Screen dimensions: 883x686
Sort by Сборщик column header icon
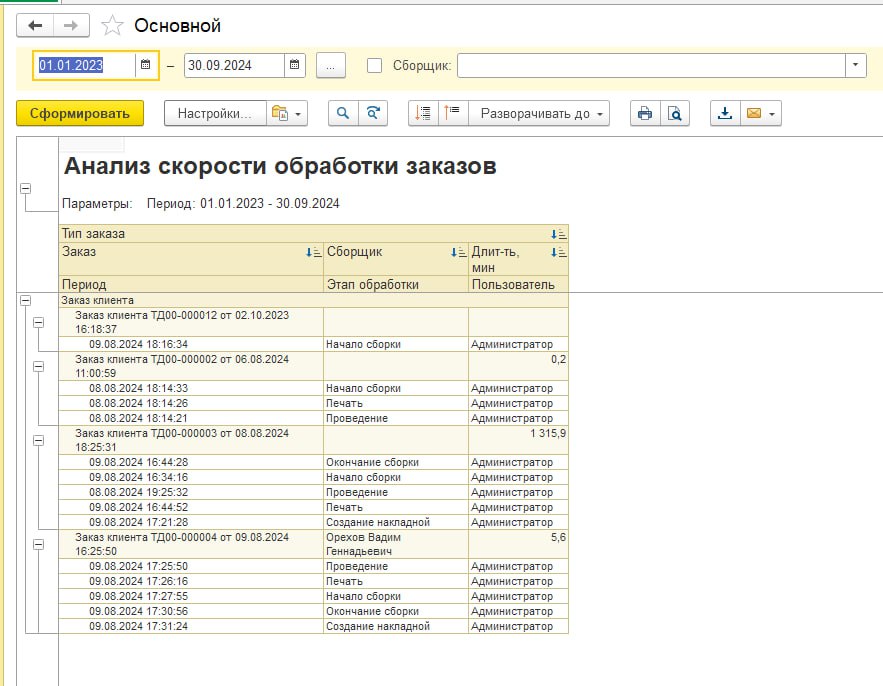pos(458,252)
